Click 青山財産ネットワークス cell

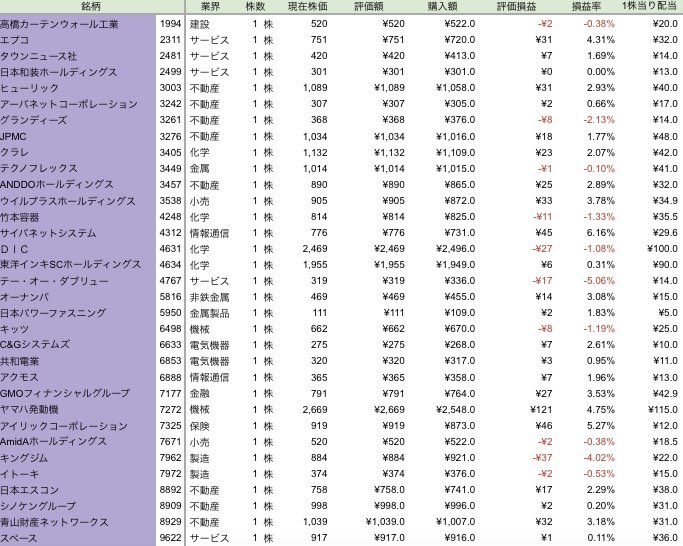[x=54, y=522]
